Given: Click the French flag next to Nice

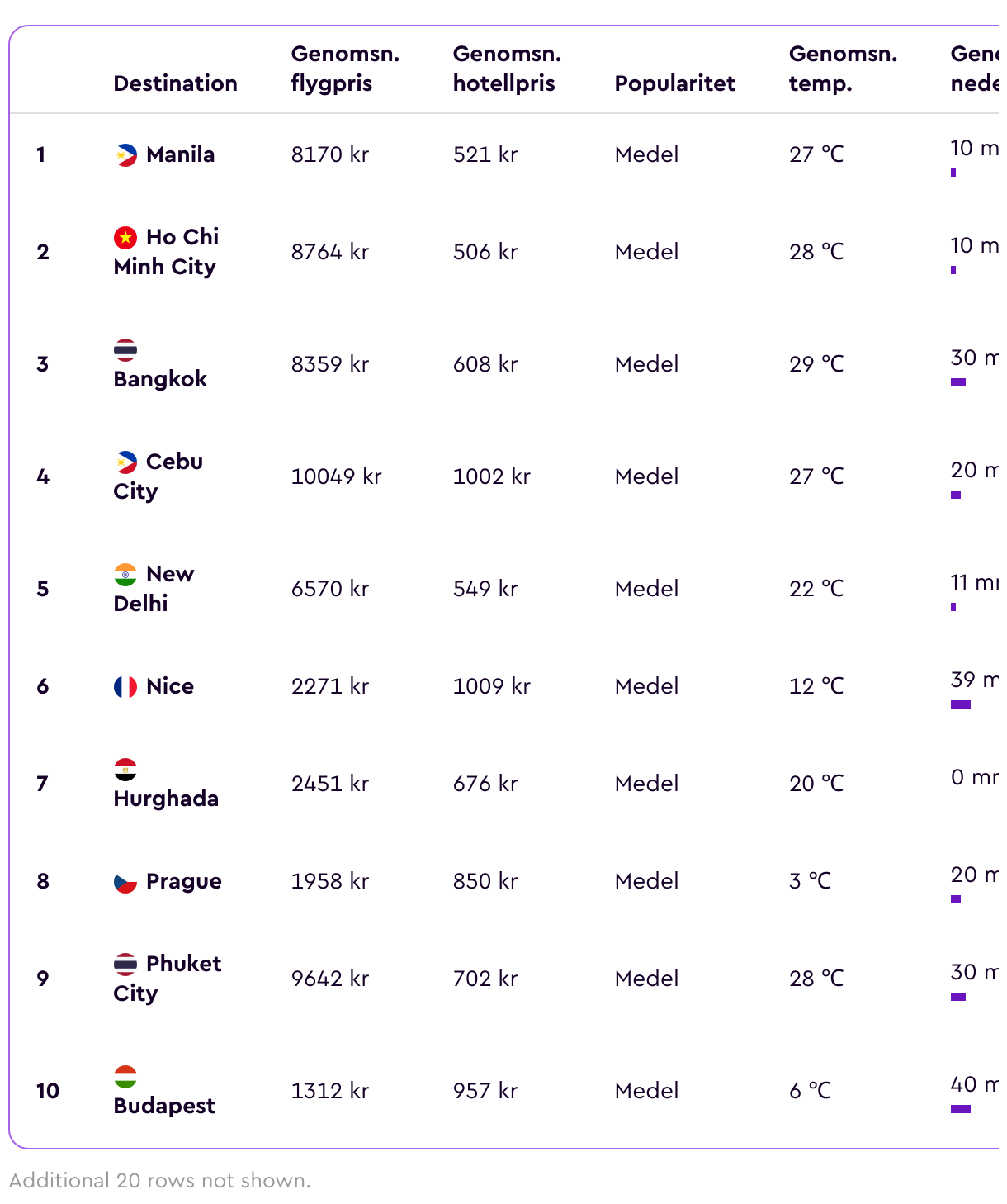Looking at the screenshot, I should [x=125, y=686].
